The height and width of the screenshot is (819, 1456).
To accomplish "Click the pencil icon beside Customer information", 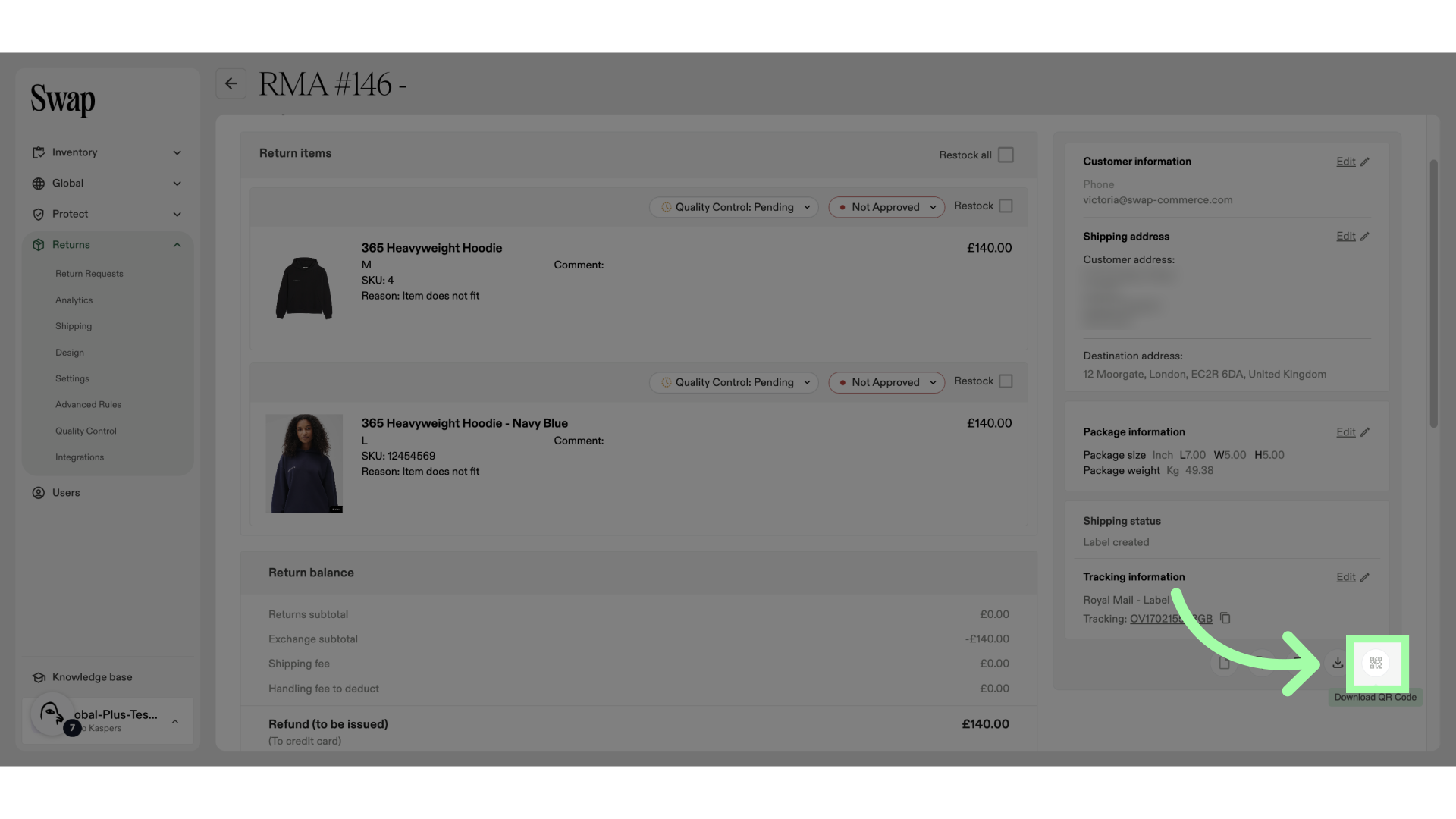I will [x=1365, y=162].
